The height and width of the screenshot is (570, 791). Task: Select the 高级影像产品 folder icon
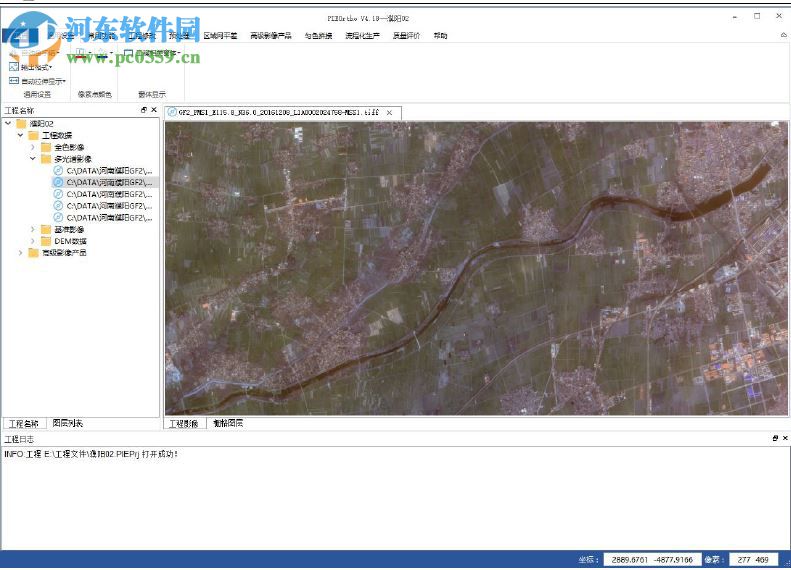click(x=33, y=253)
